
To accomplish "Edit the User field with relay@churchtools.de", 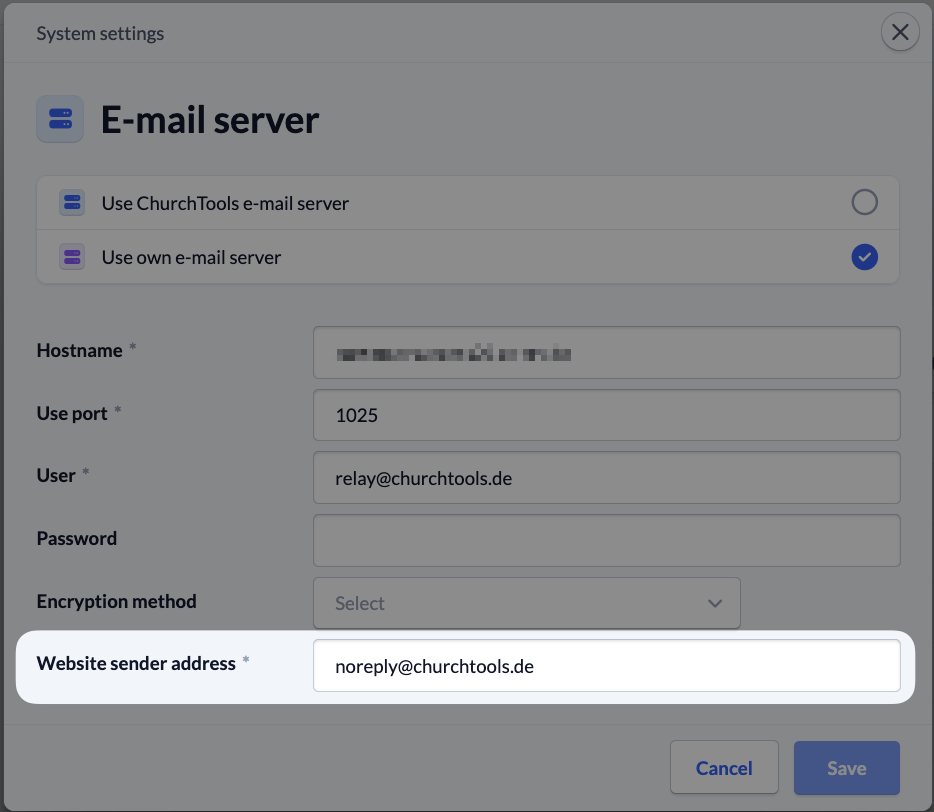I will [606, 478].
